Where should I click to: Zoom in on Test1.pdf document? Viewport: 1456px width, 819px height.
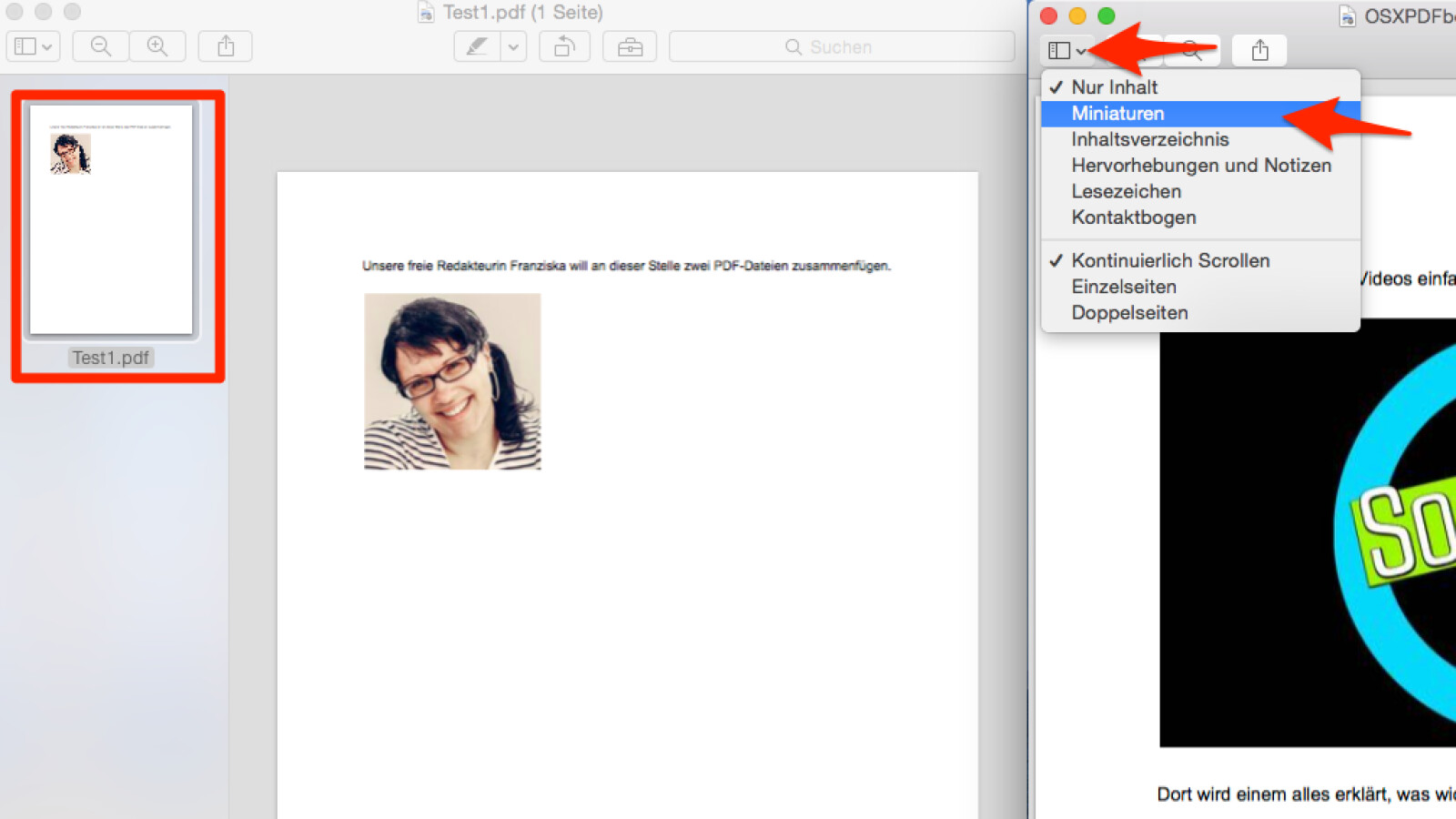(157, 46)
